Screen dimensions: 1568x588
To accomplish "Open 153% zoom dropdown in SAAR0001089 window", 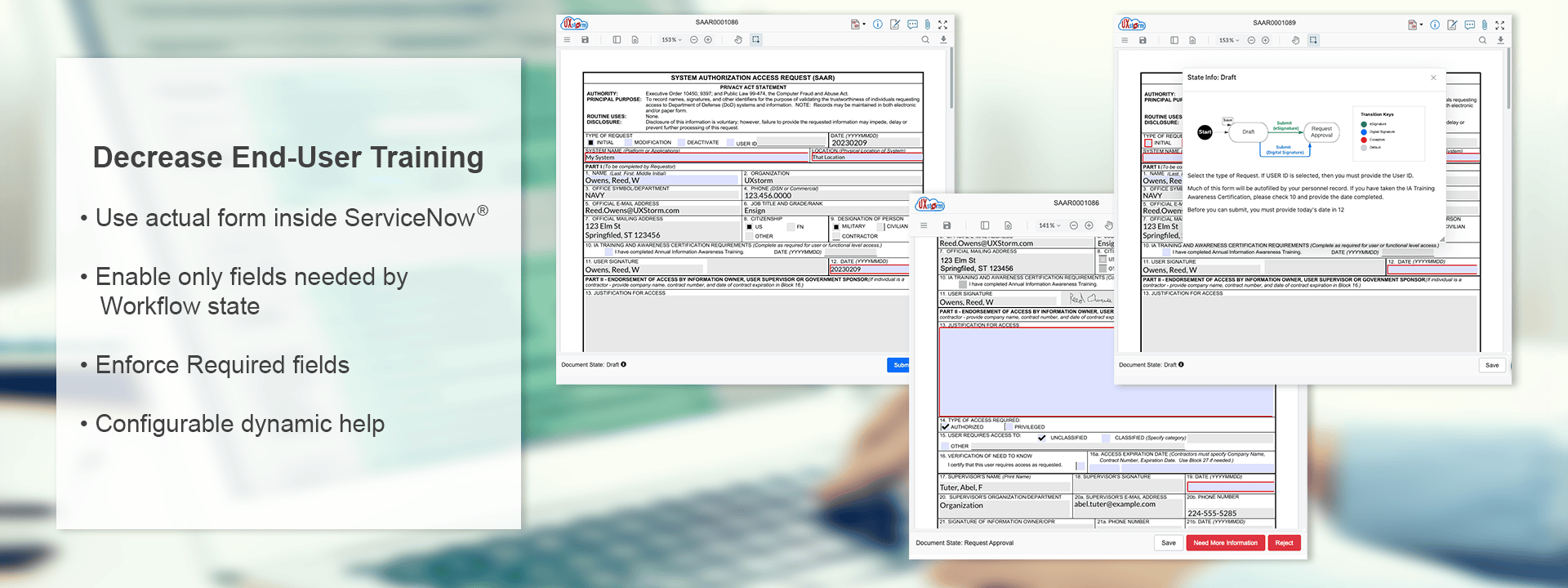I will [1228, 40].
